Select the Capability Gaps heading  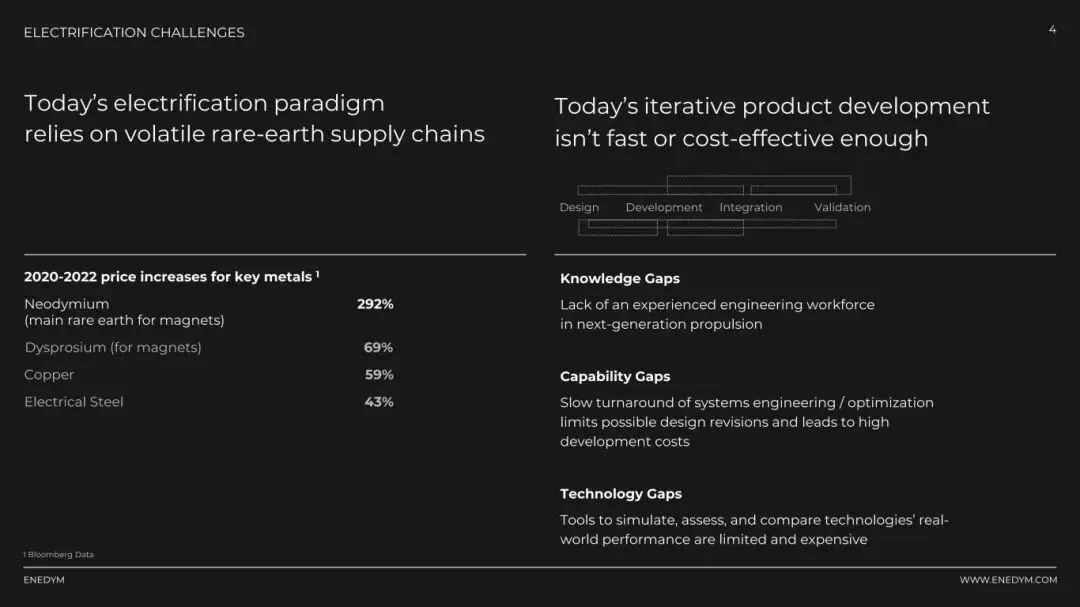(615, 377)
